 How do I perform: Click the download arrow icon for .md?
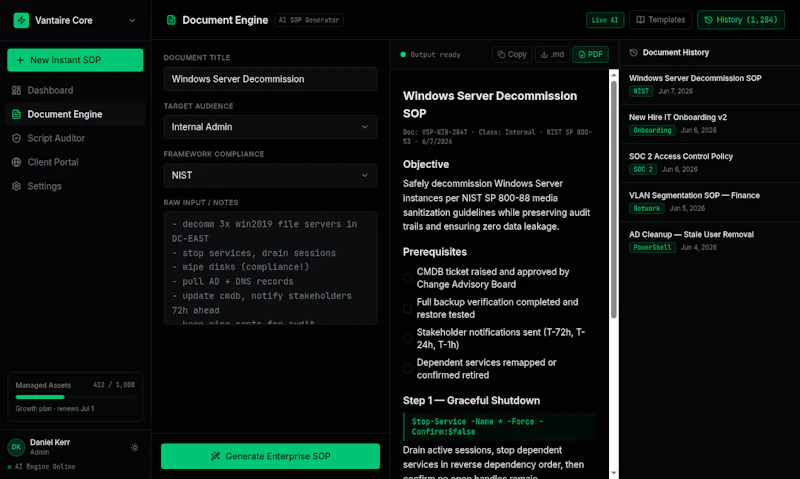pos(544,54)
